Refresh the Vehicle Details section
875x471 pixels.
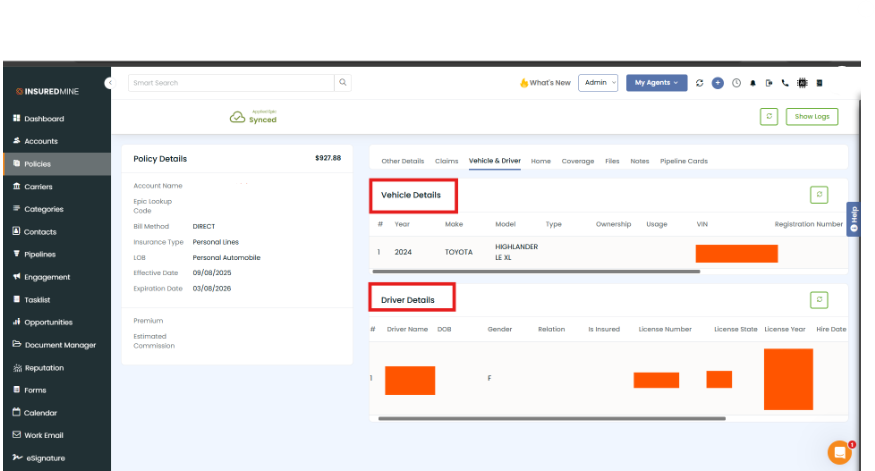[819, 195]
